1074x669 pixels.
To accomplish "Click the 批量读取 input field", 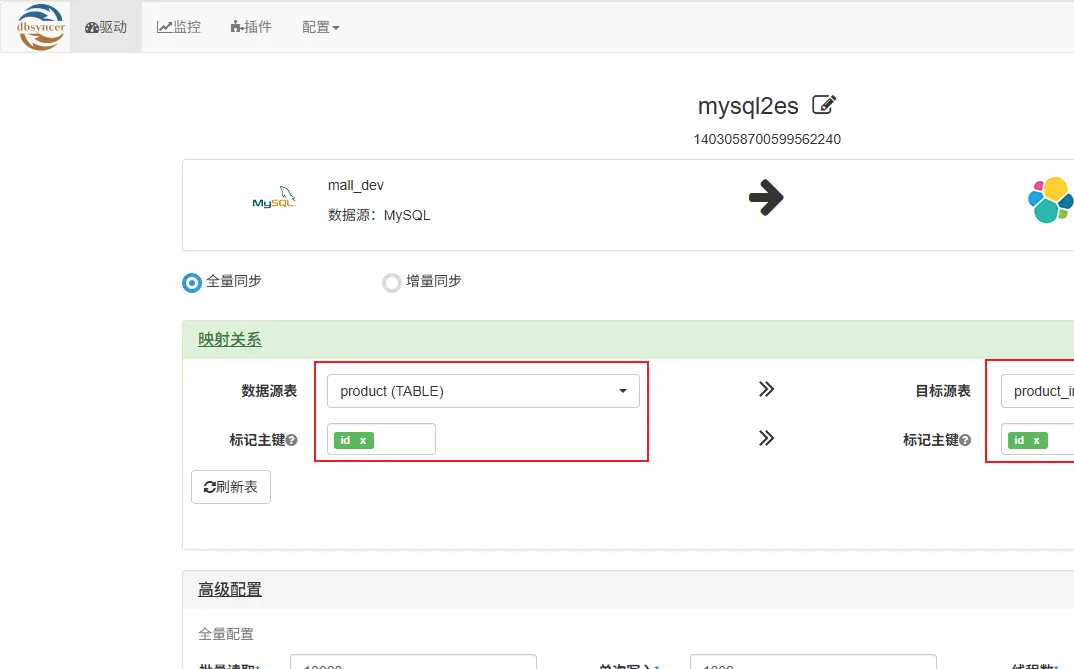I will pos(413,663).
